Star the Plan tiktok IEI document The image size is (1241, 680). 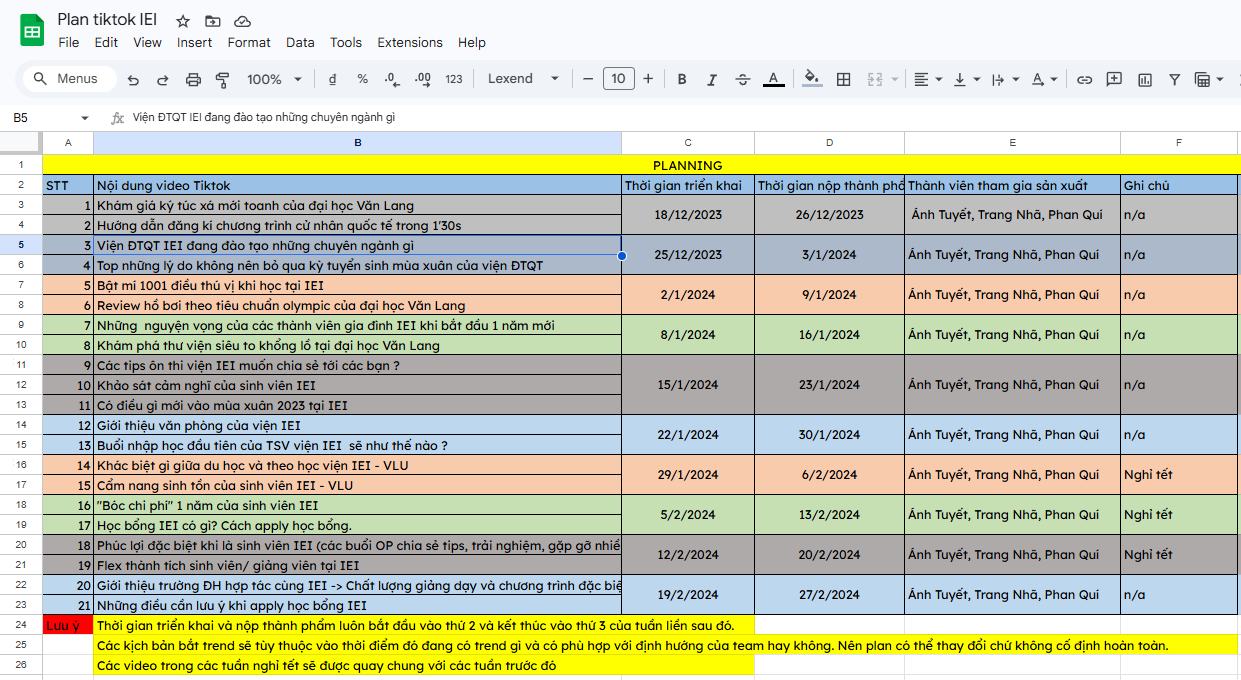click(x=182, y=21)
